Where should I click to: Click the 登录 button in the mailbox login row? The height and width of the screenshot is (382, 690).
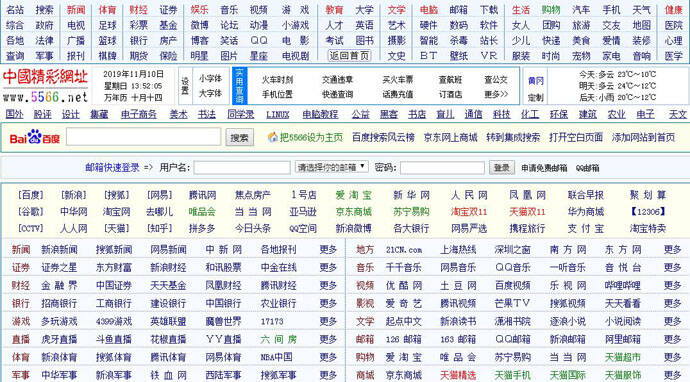point(502,167)
